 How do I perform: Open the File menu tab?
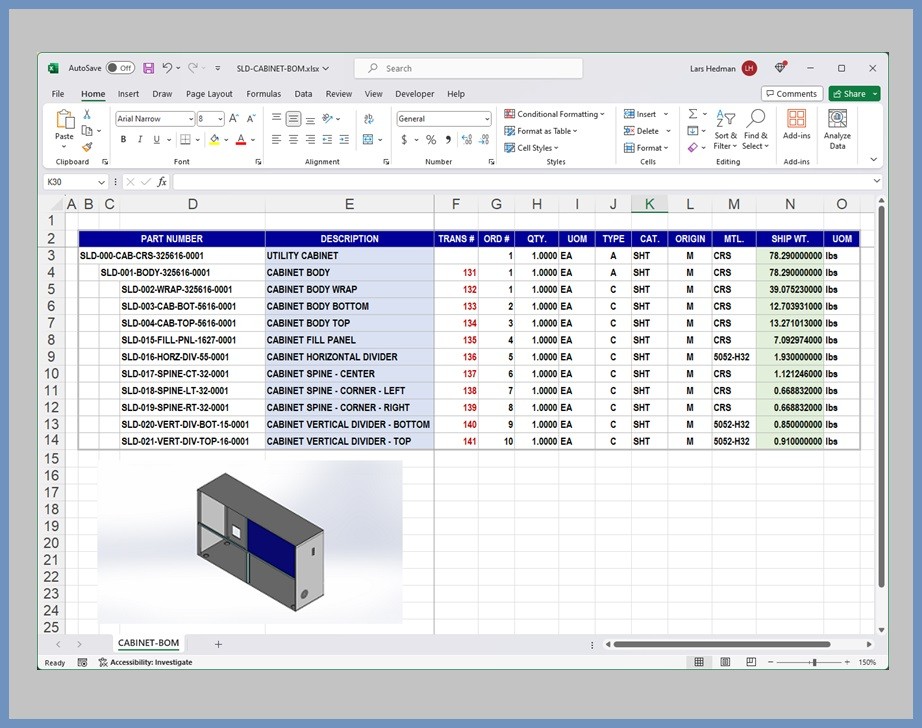coord(58,93)
